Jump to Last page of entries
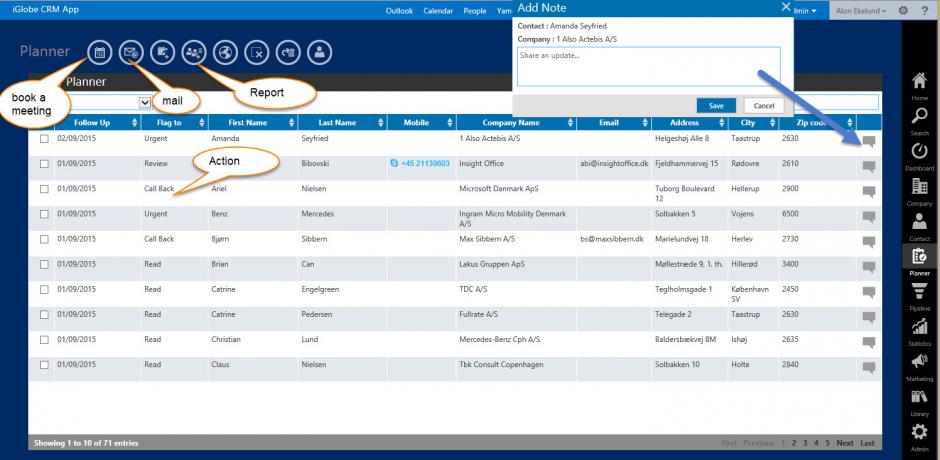Screen dimensions: 940x460 point(867,443)
